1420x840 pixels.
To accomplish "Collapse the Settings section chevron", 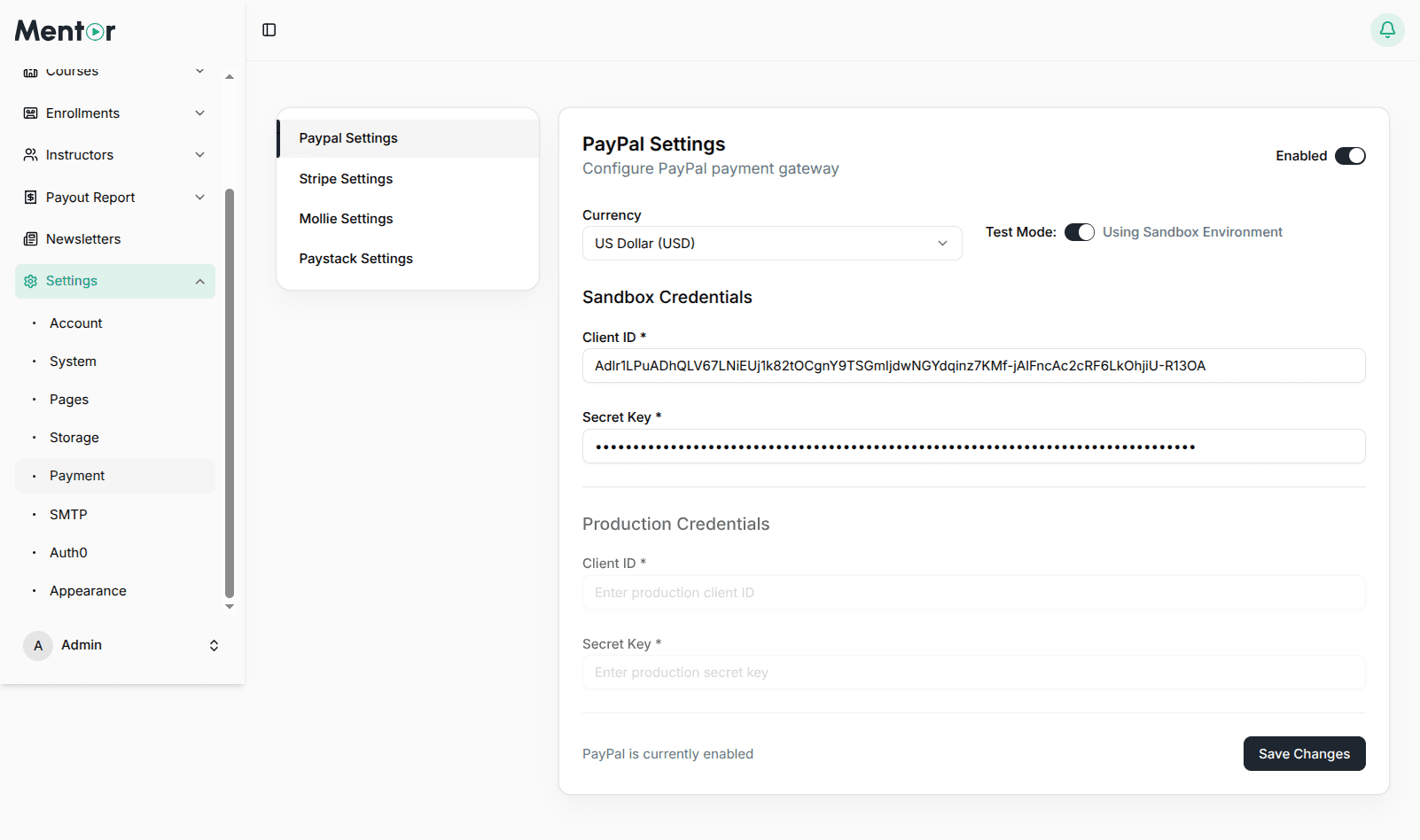I will click(200, 280).
